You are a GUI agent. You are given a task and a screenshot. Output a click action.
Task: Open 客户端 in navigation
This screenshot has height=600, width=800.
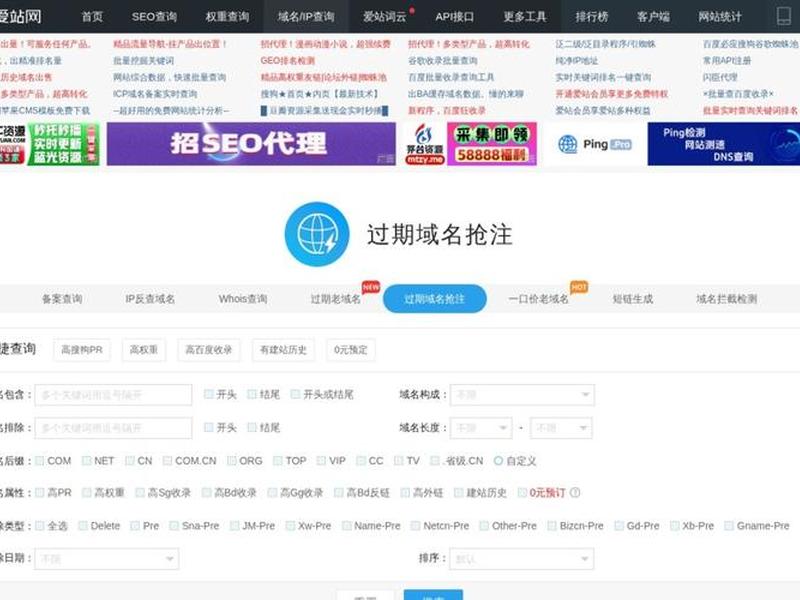653,17
